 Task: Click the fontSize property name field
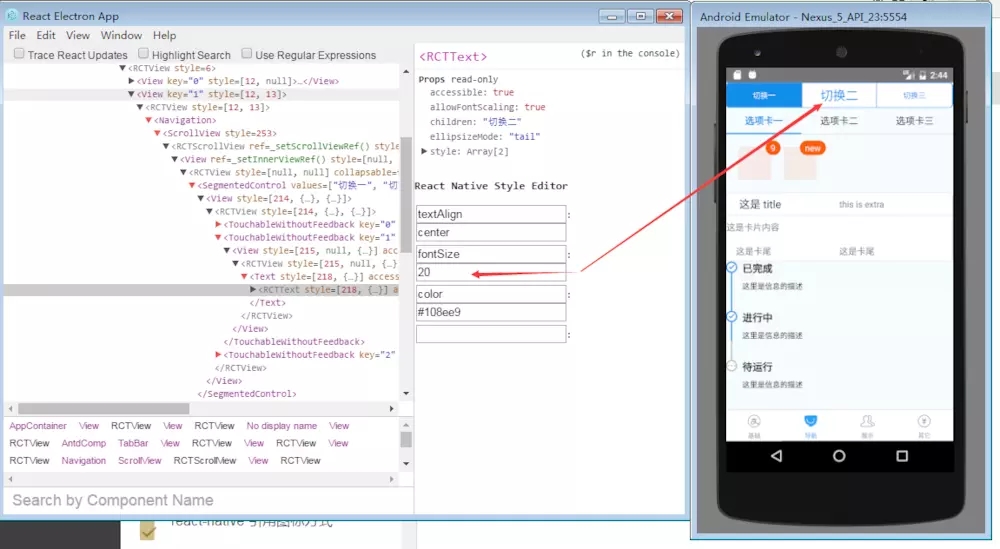coord(491,254)
